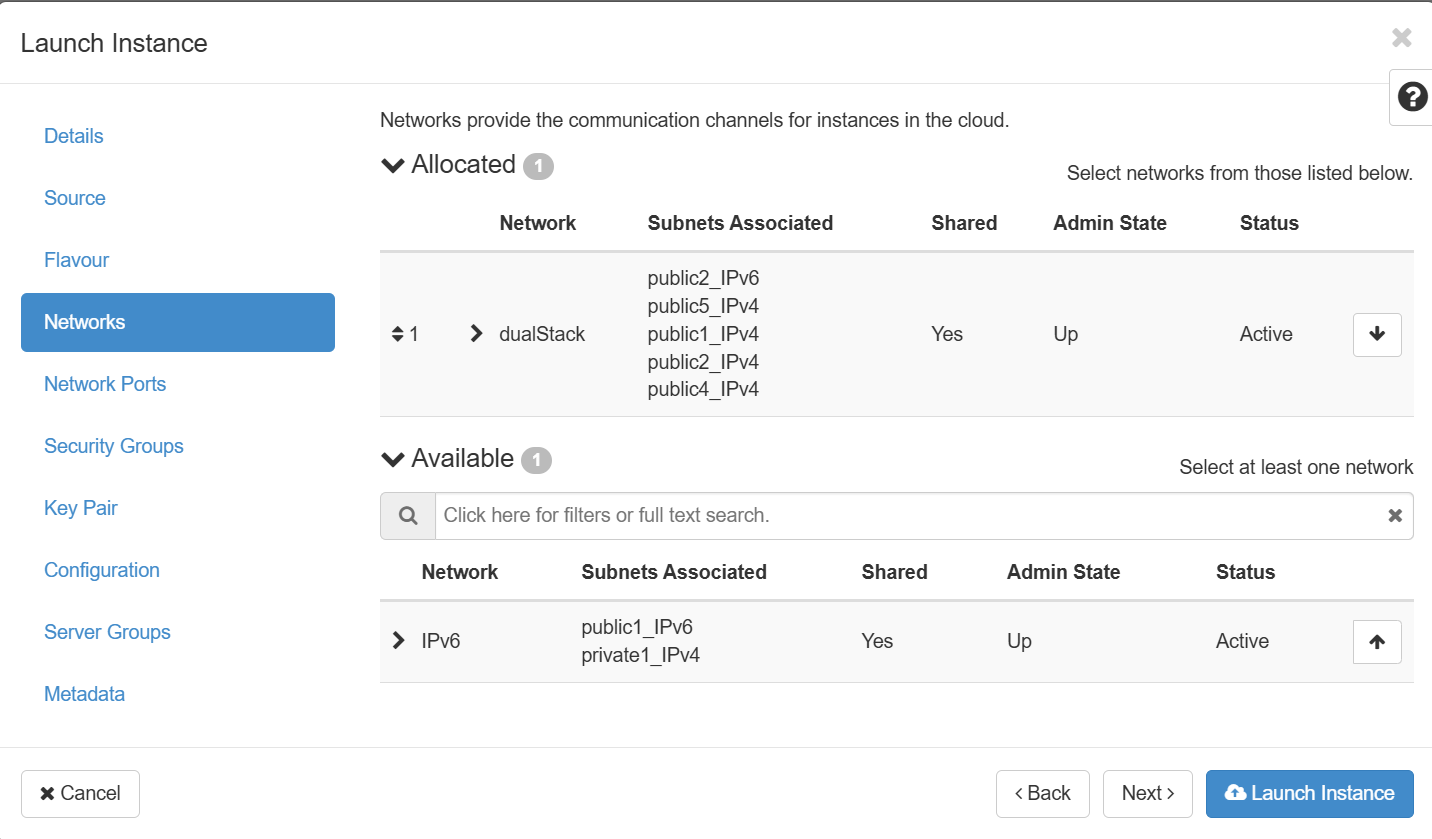Expand IPv6 network row details

click(399, 641)
